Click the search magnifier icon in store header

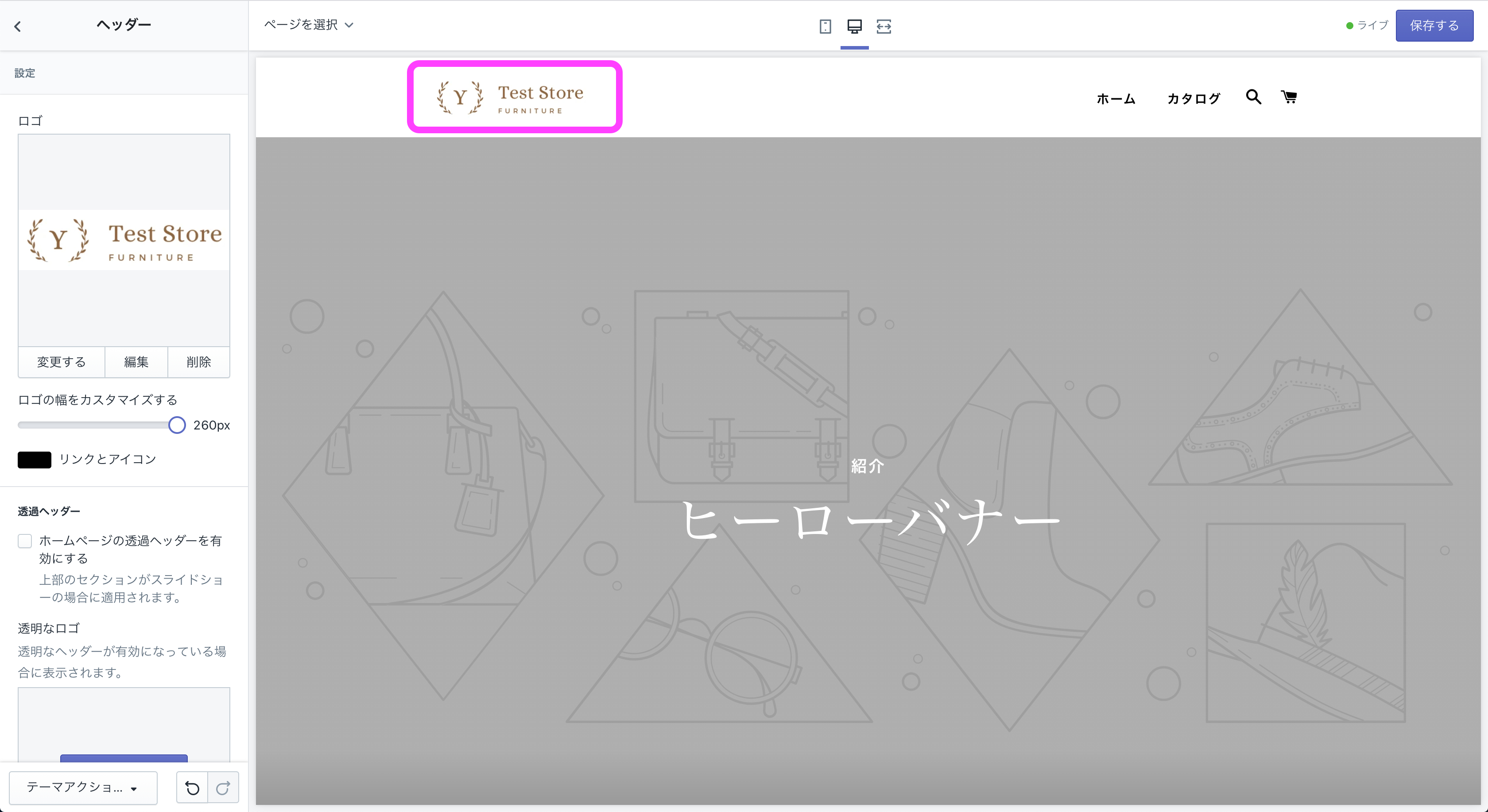point(1253,97)
